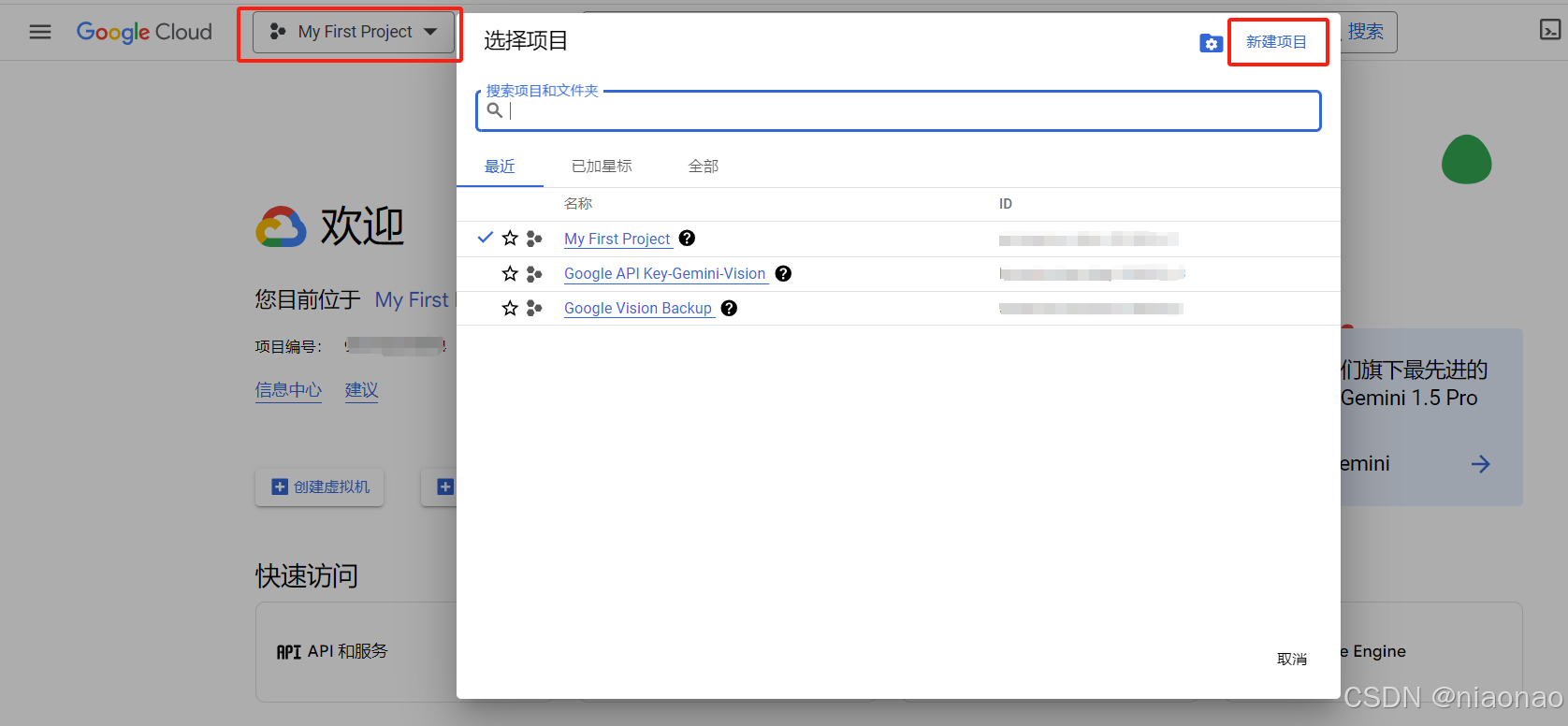Image resolution: width=1568 pixels, height=726 pixels.
Task: Click the project icon beside Google API Key-Gemini-Vision
Action: [x=534, y=273]
